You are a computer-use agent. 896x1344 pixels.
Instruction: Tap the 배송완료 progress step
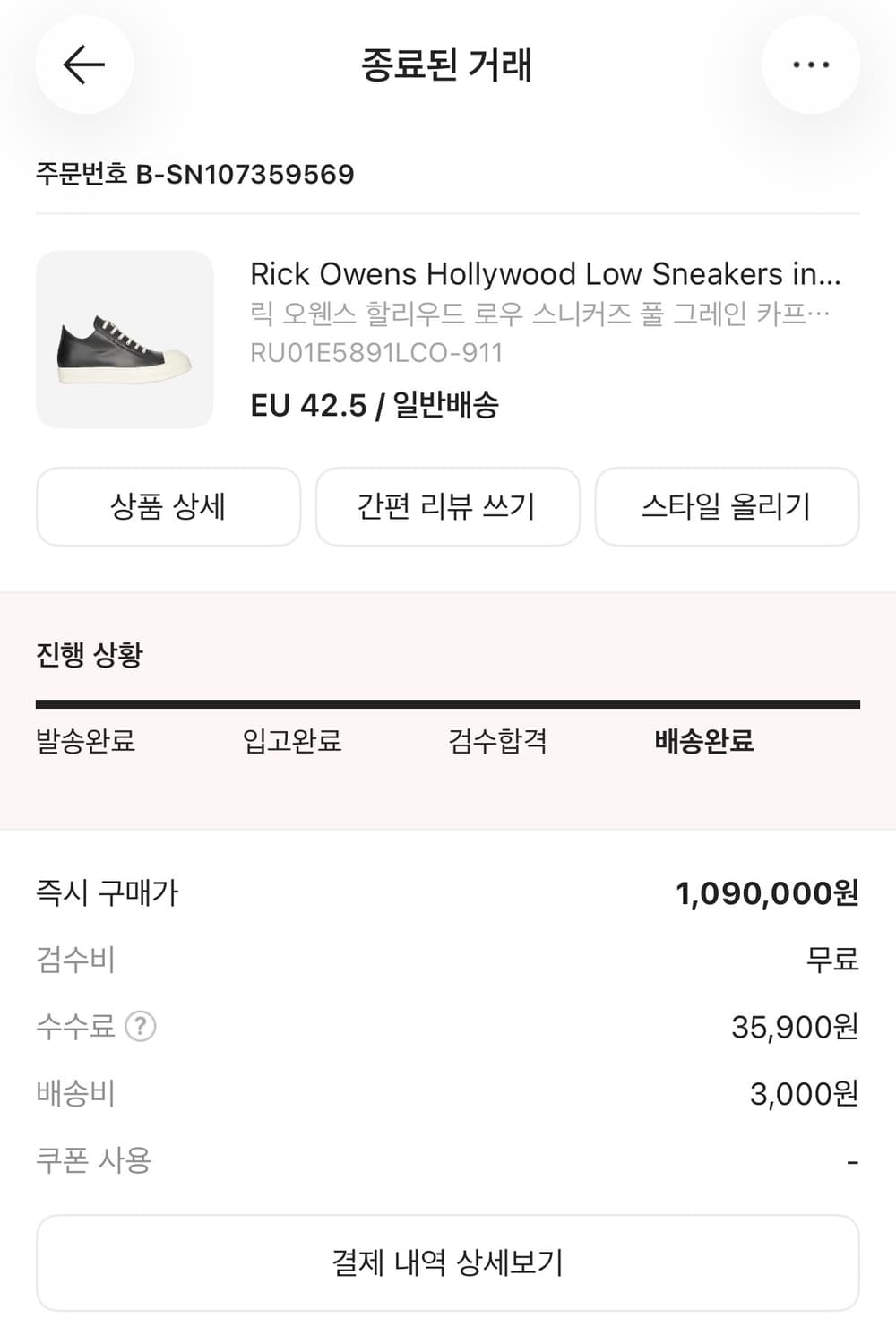coord(704,741)
